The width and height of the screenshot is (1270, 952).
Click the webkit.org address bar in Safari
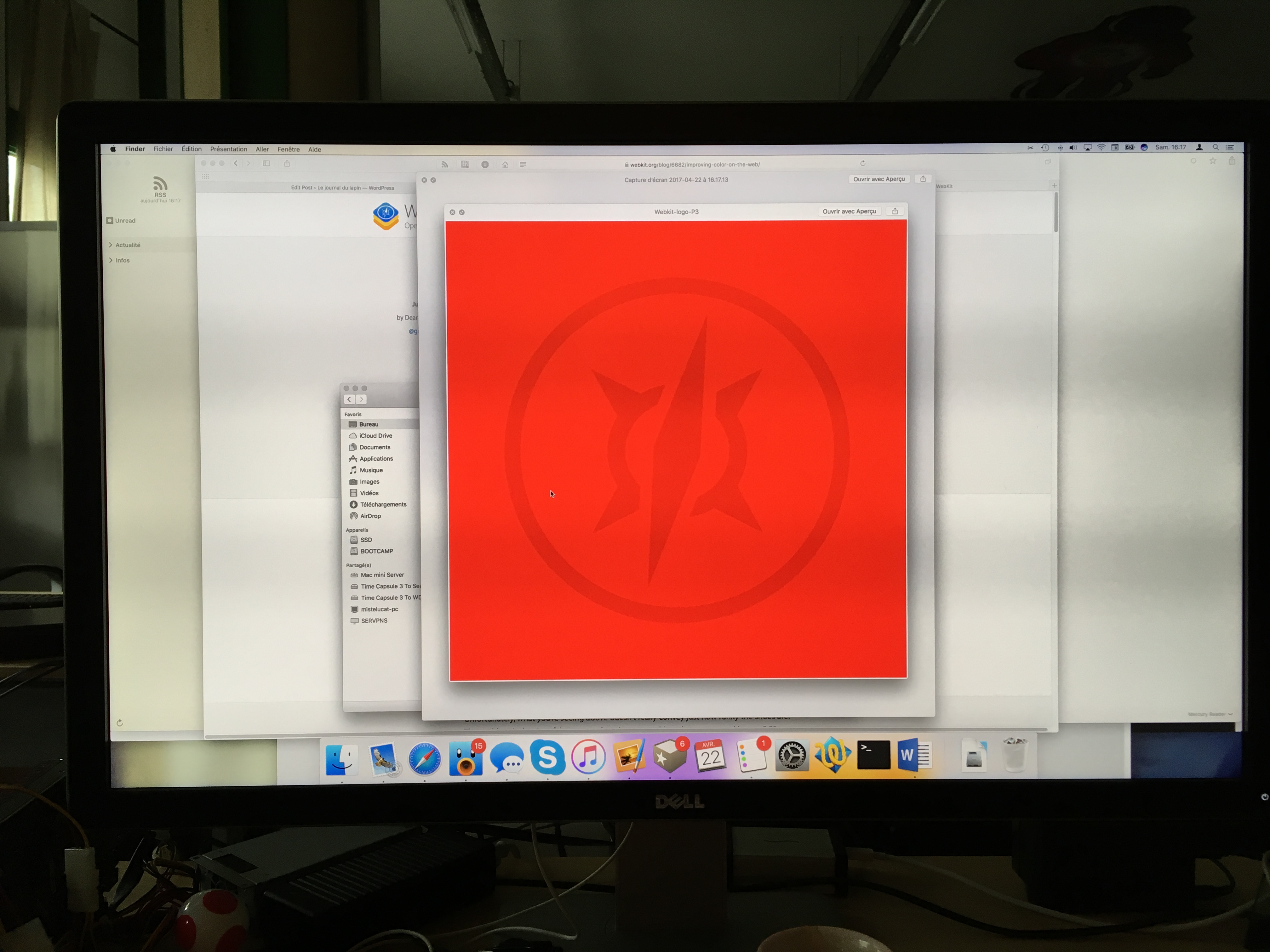pos(692,165)
